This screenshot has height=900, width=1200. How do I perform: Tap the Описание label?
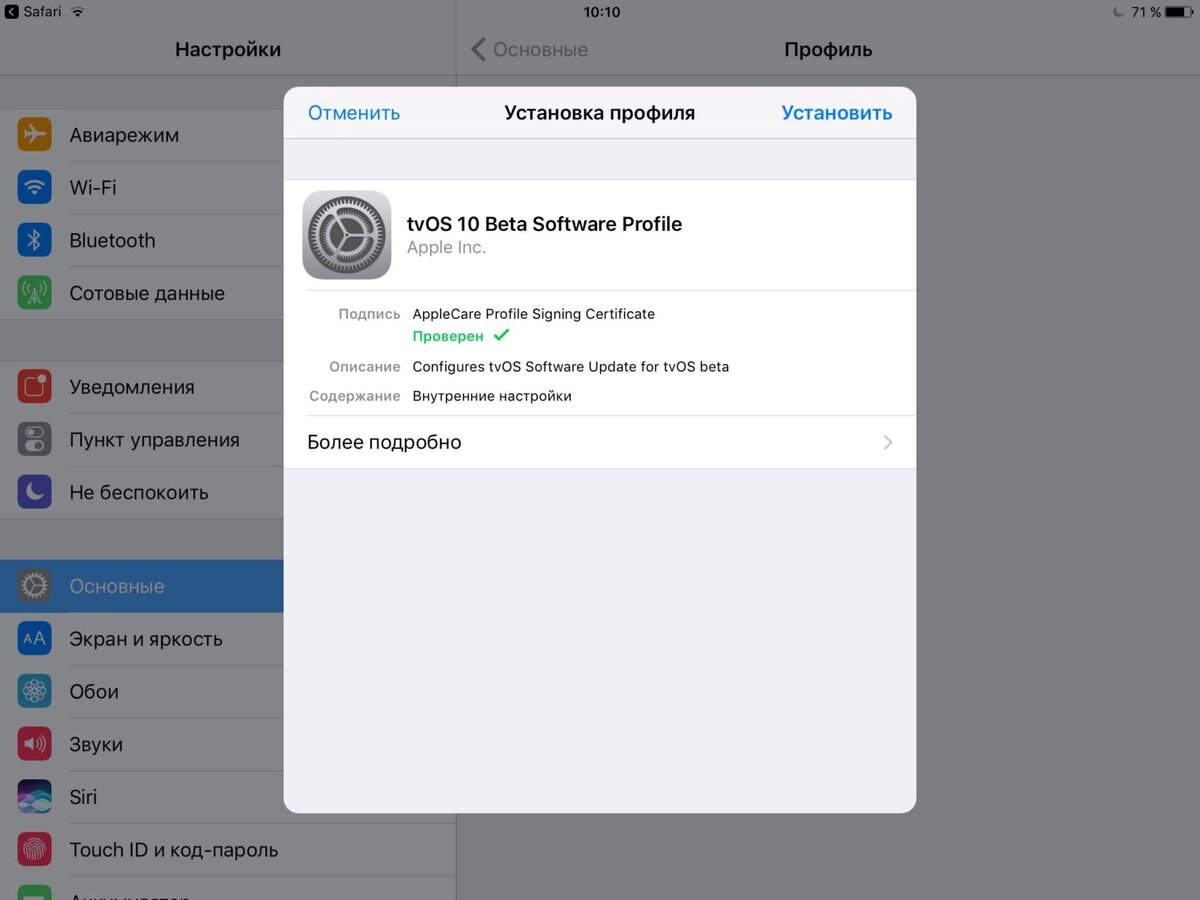pos(365,367)
